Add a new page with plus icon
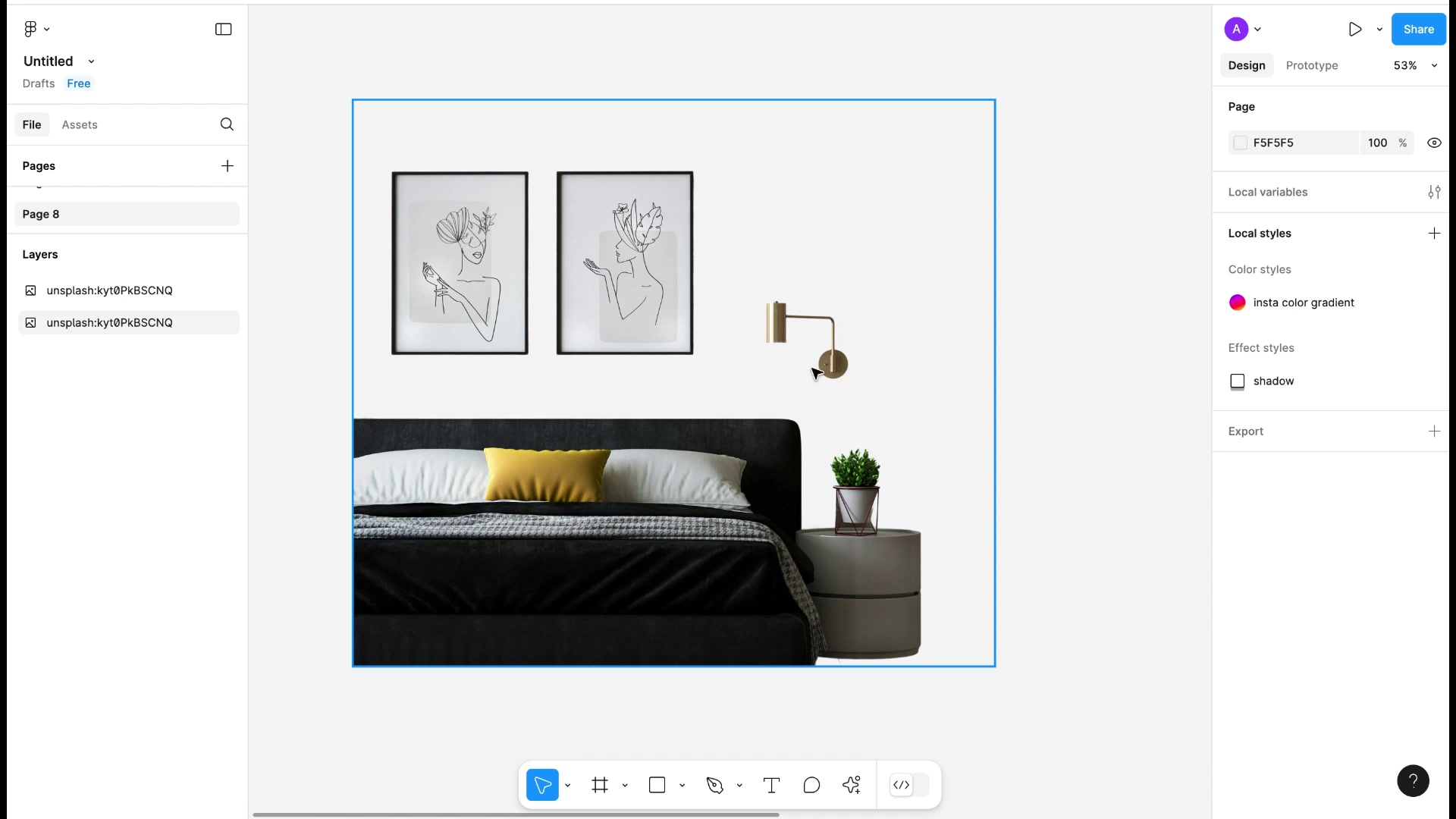The image size is (1456, 819). [227, 166]
